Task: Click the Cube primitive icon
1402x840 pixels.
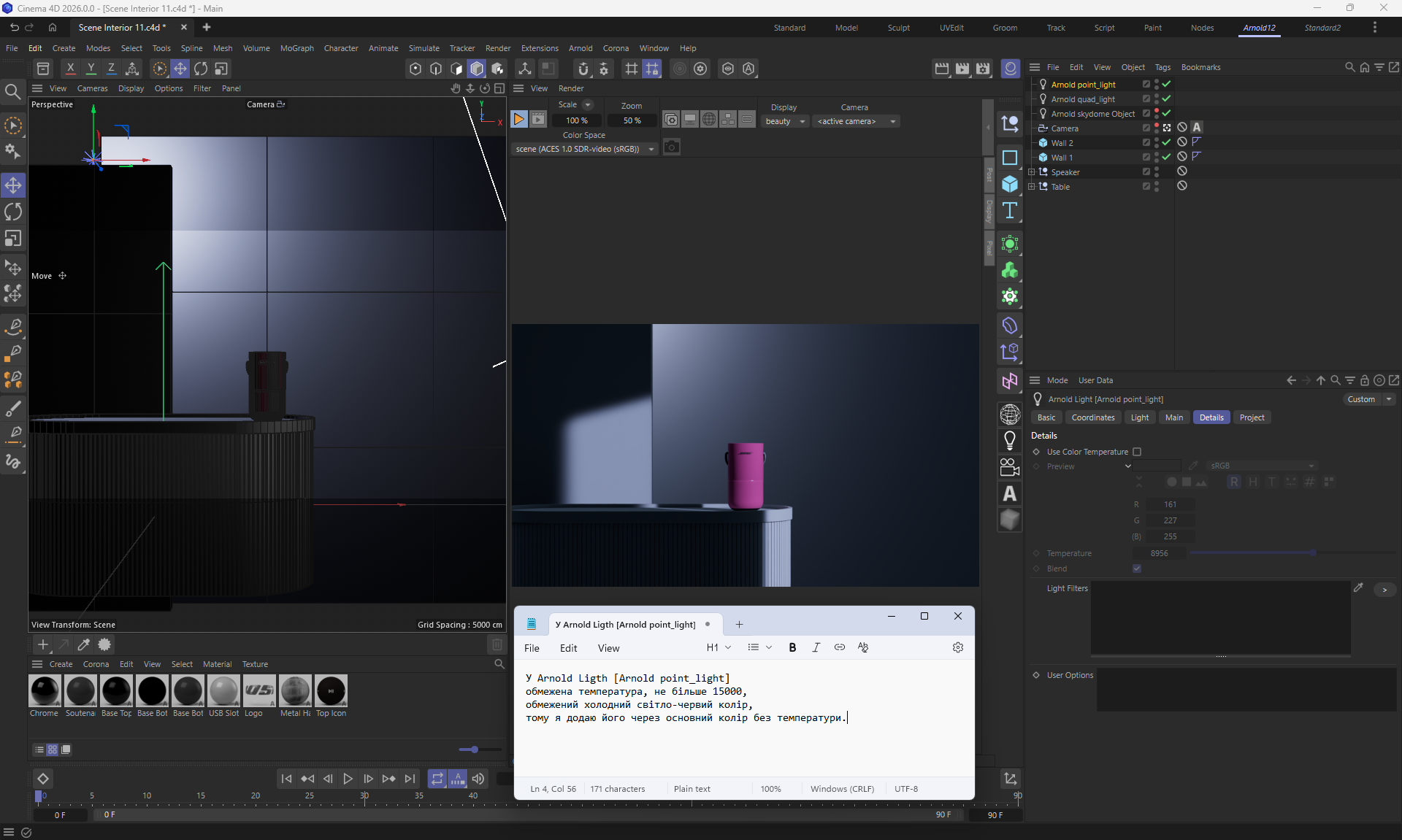Action: pyautogui.click(x=1010, y=184)
